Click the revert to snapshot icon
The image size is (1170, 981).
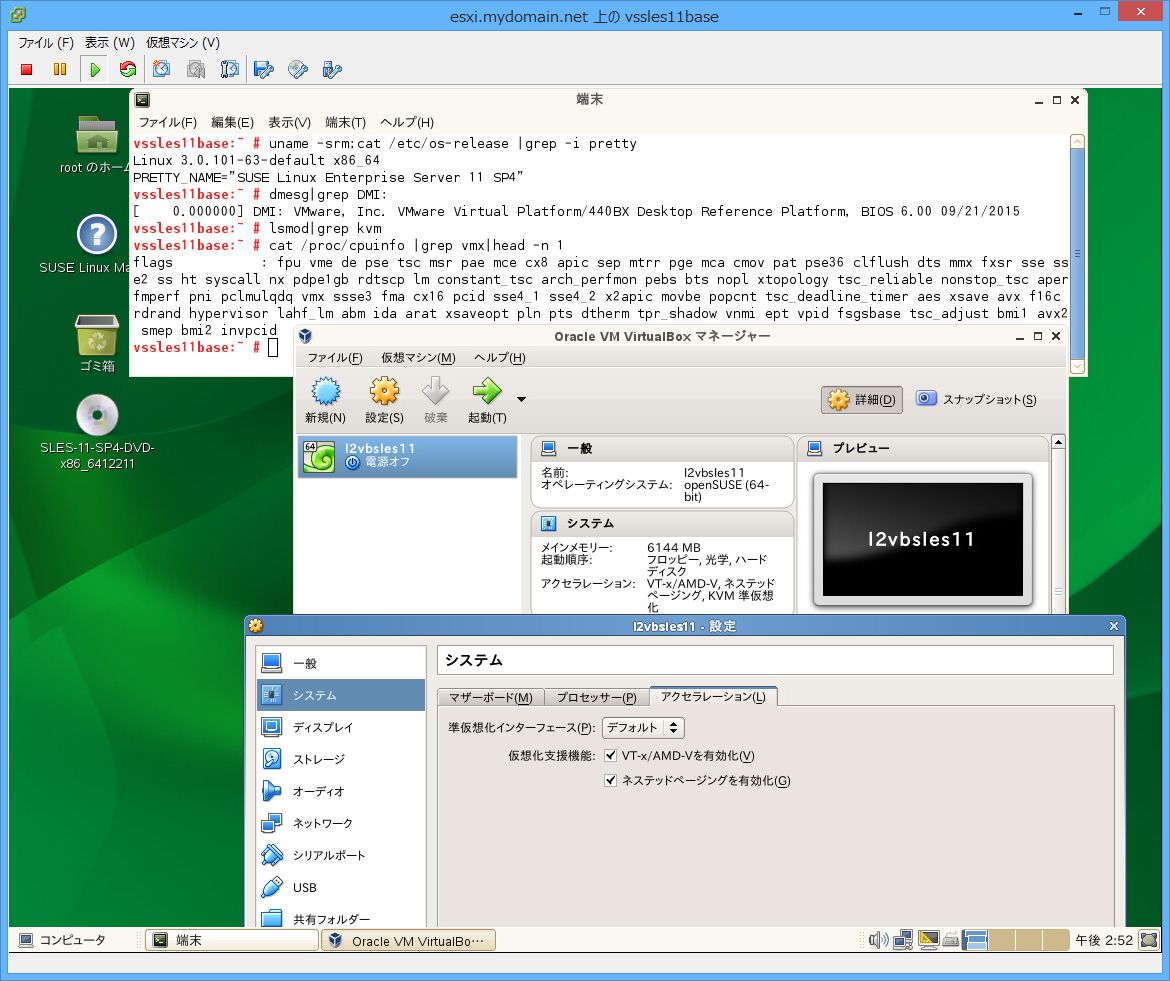tap(195, 69)
